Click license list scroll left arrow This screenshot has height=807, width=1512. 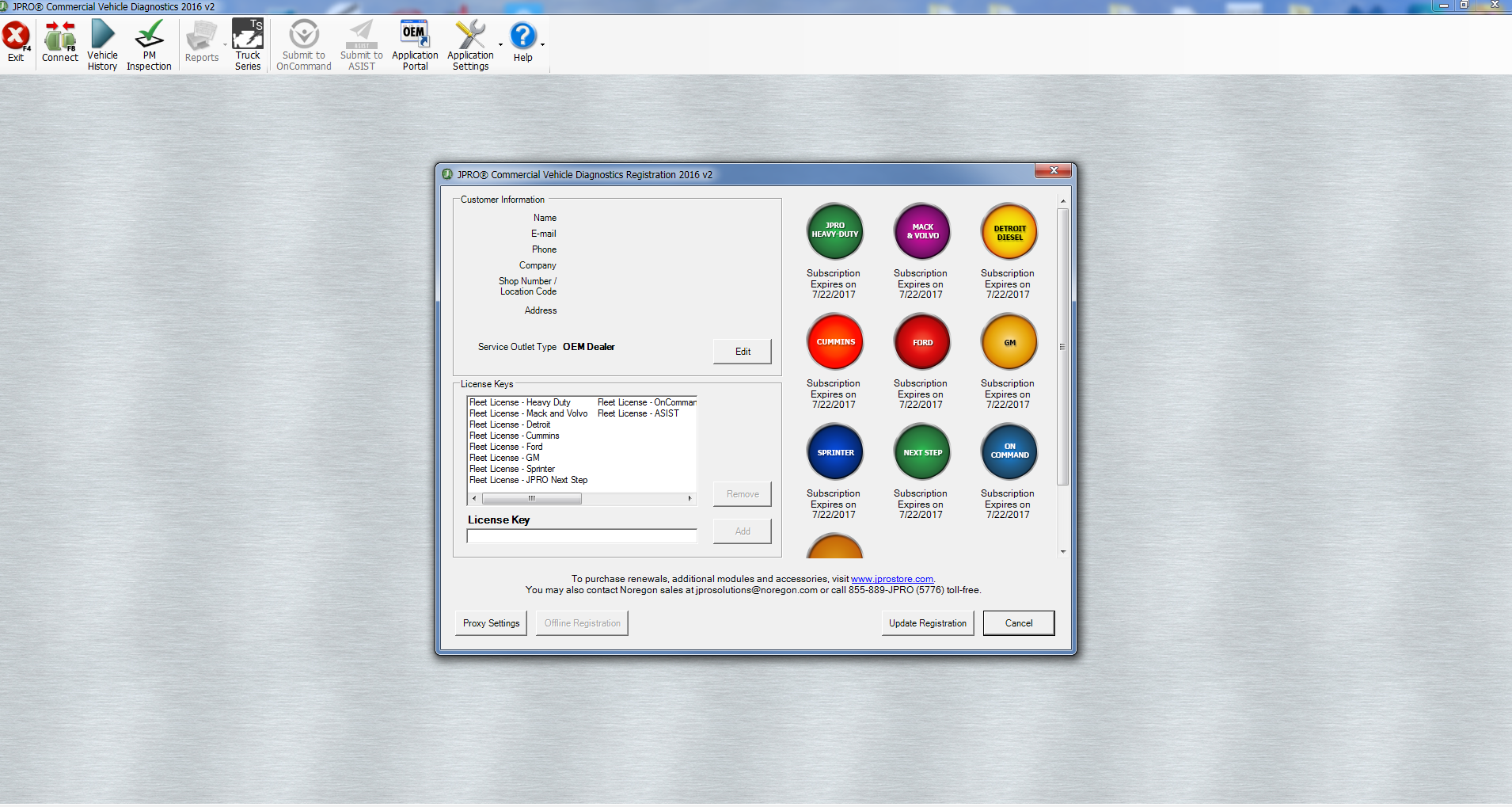(x=474, y=499)
